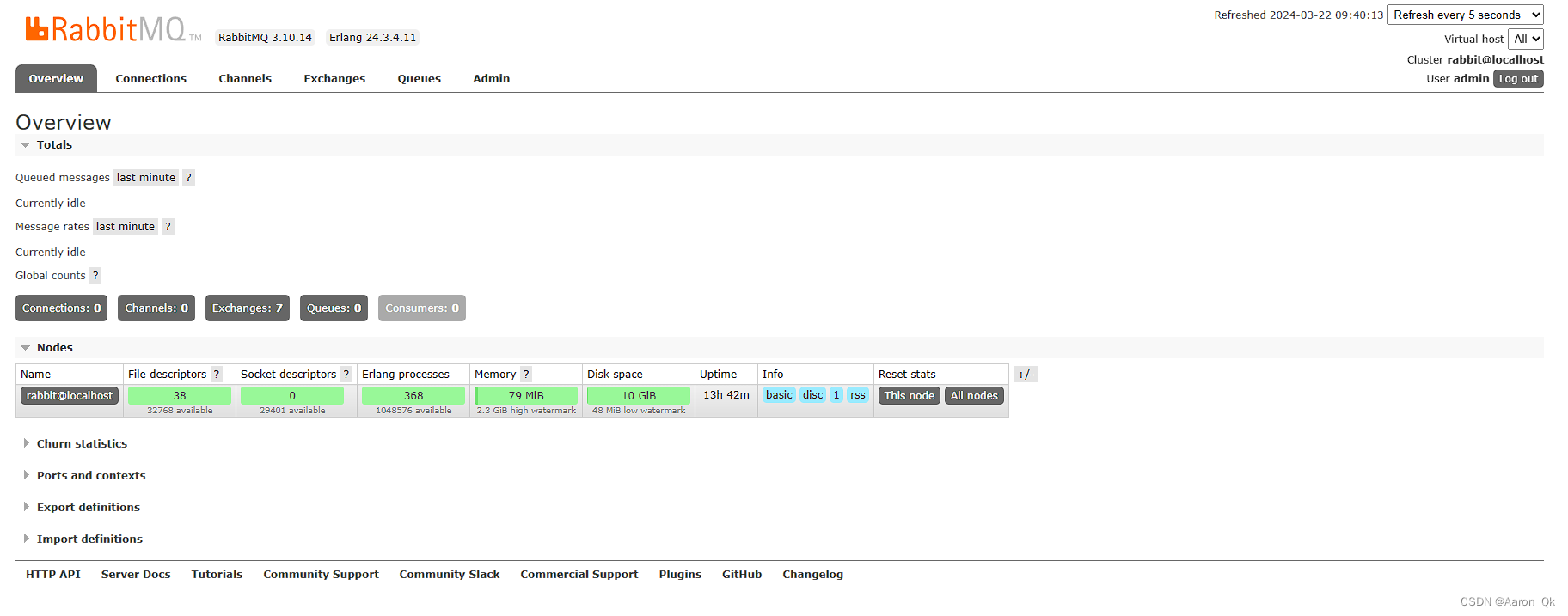The height and width of the screenshot is (616, 1568).
Task: Open Changelog footer link
Action: (x=812, y=575)
